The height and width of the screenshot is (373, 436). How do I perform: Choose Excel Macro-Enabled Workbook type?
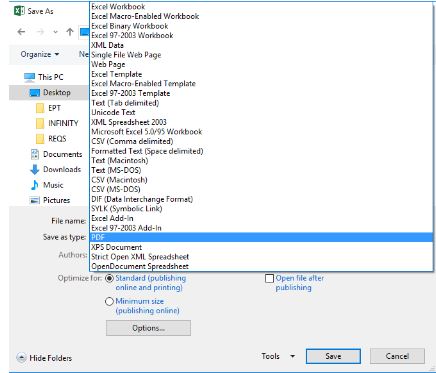(262, 16)
